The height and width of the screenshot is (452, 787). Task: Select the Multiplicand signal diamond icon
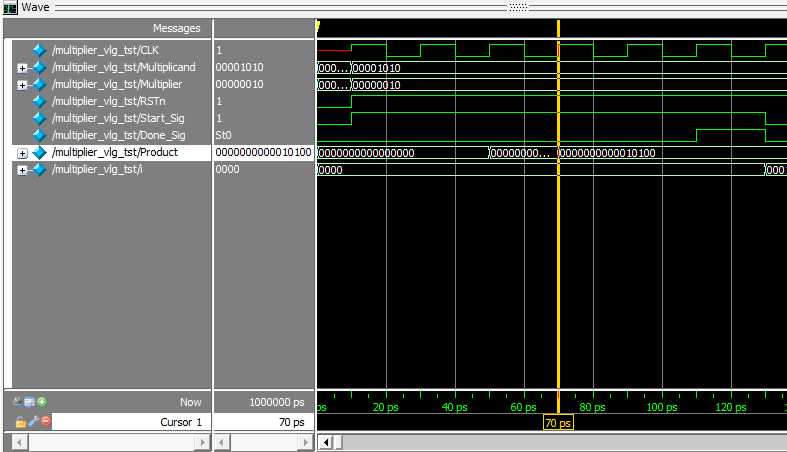pyautogui.click(x=39, y=67)
